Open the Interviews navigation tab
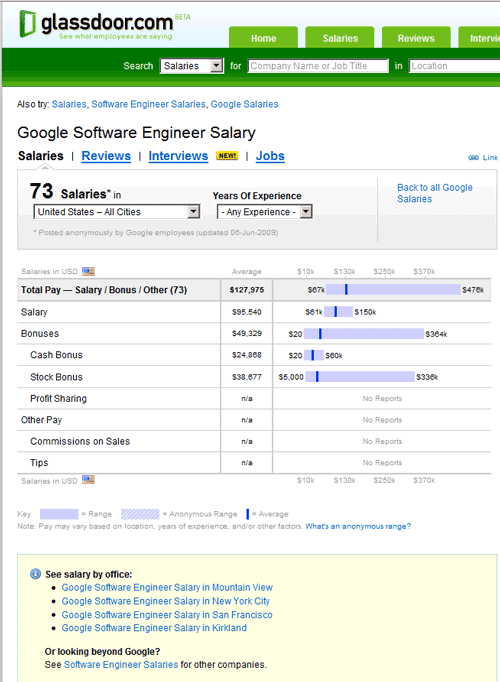This screenshot has height=682, width=500. [479, 38]
